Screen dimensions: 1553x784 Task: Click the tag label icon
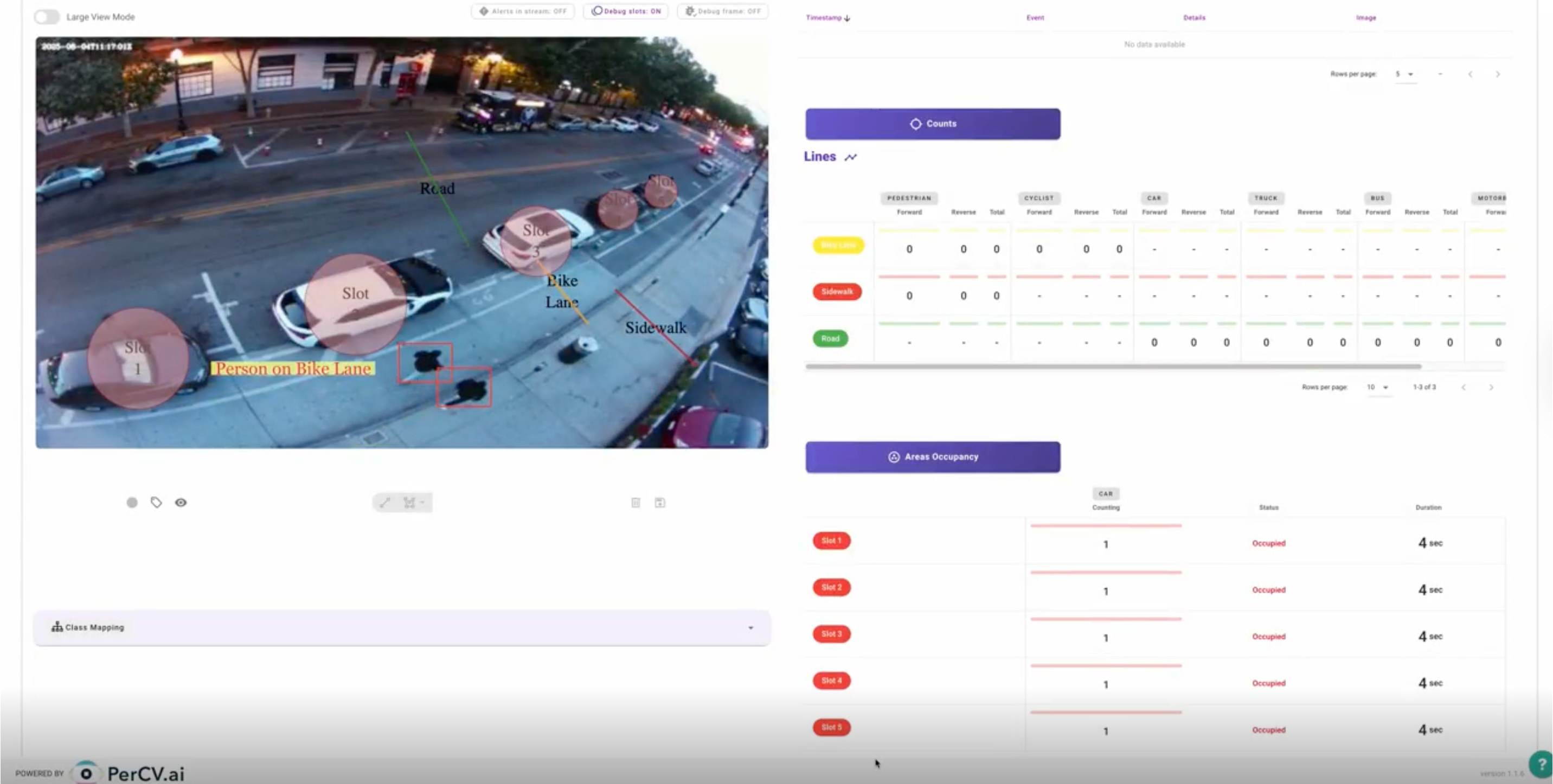point(156,503)
